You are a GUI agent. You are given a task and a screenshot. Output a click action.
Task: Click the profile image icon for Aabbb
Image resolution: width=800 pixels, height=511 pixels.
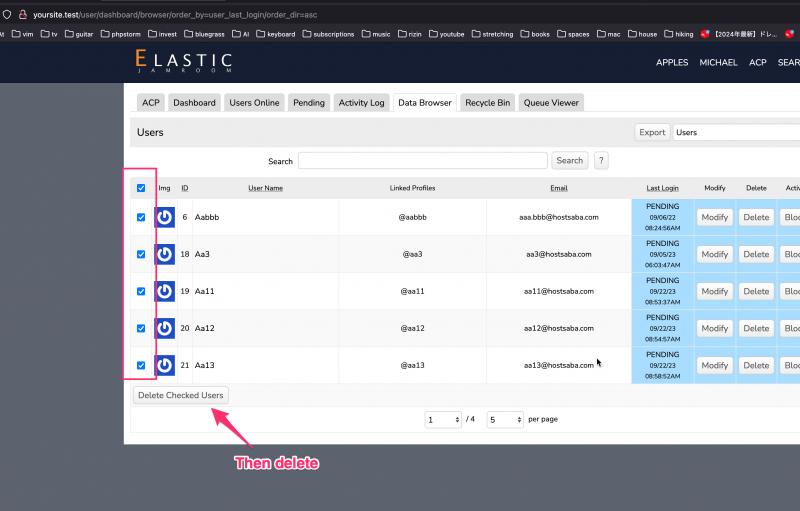click(x=165, y=217)
